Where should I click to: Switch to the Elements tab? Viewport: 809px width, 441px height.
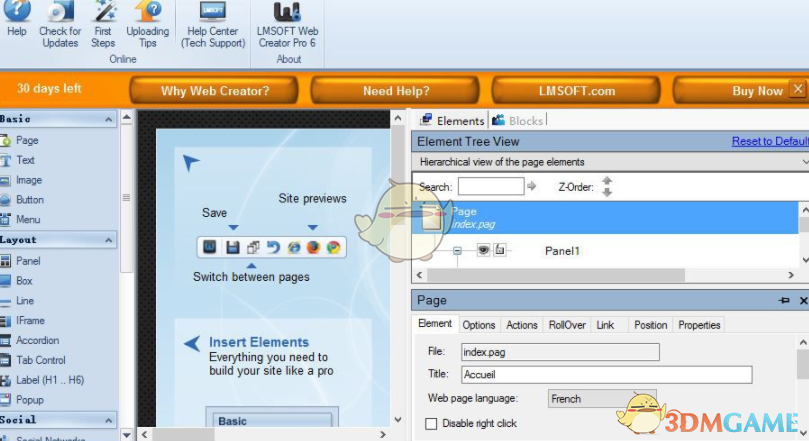point(452,121)
